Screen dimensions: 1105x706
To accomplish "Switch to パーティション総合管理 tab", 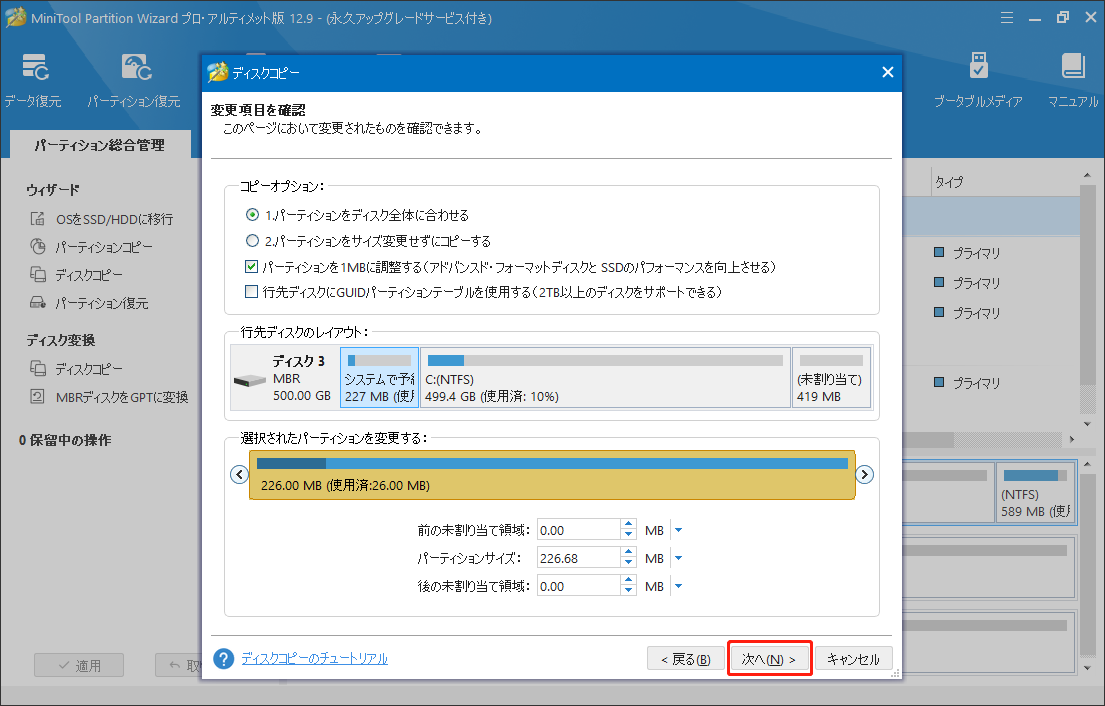I will pyautogui.click(x=100, y=144).
